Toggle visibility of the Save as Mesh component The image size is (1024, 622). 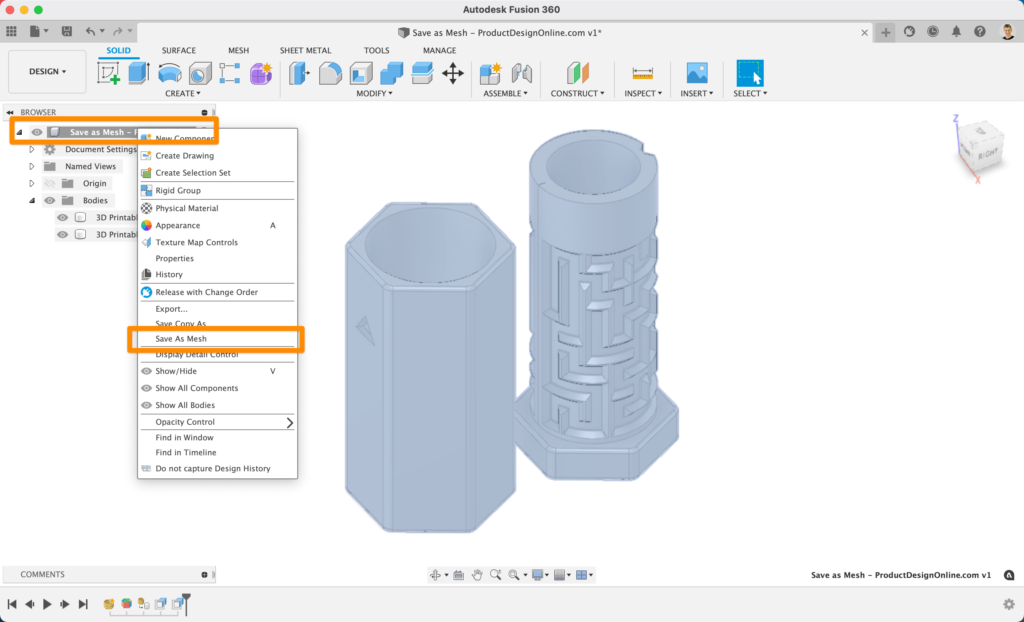pos(36,132)
